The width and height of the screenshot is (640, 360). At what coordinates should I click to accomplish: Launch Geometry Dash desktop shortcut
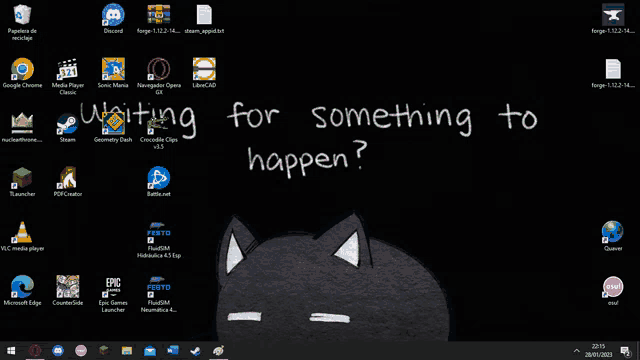click(113, 128)
